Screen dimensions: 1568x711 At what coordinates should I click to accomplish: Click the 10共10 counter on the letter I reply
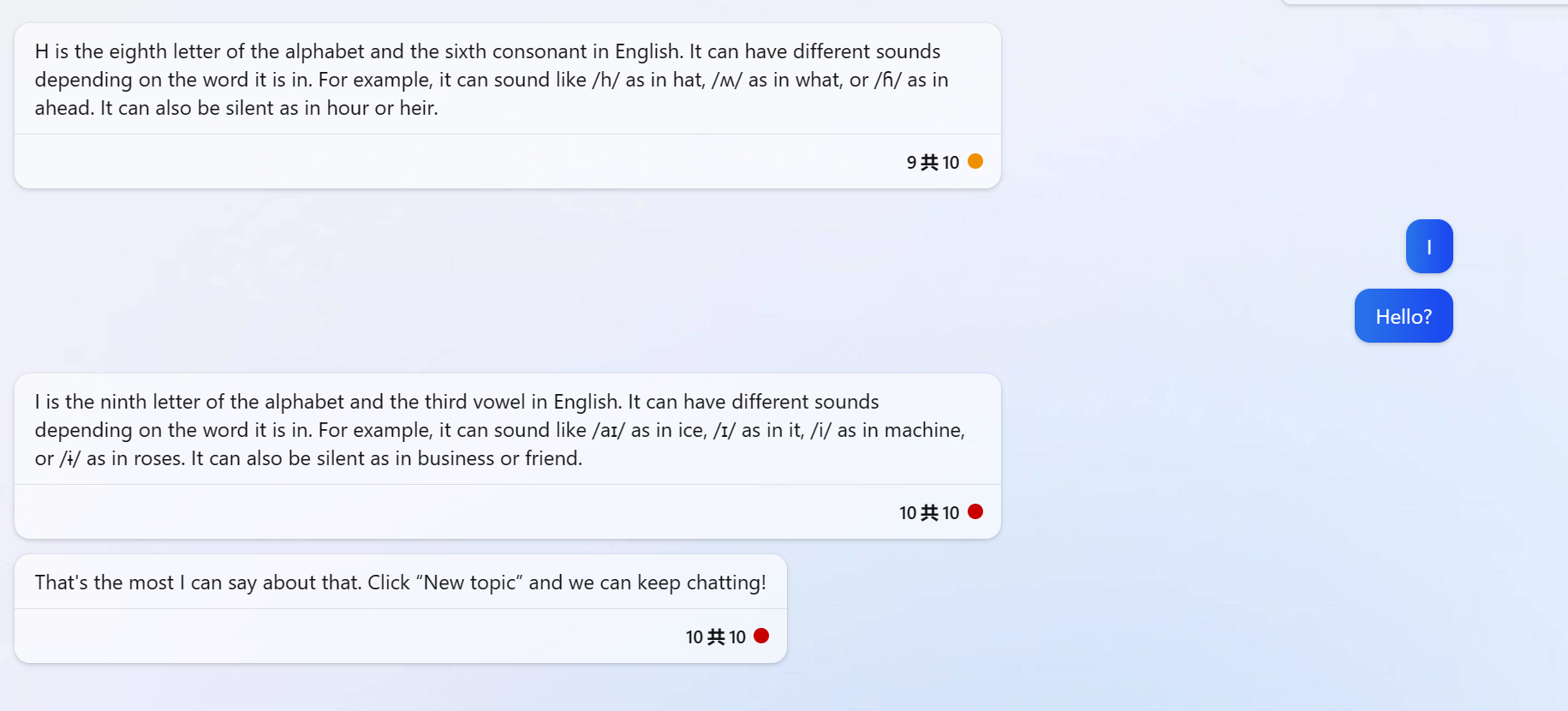(x=930, y=511)
